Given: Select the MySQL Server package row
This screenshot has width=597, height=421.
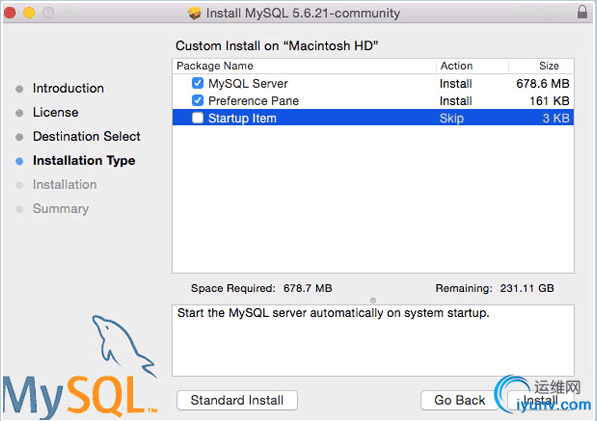Looking at the screenshot, I should click(x=373, y=83).
